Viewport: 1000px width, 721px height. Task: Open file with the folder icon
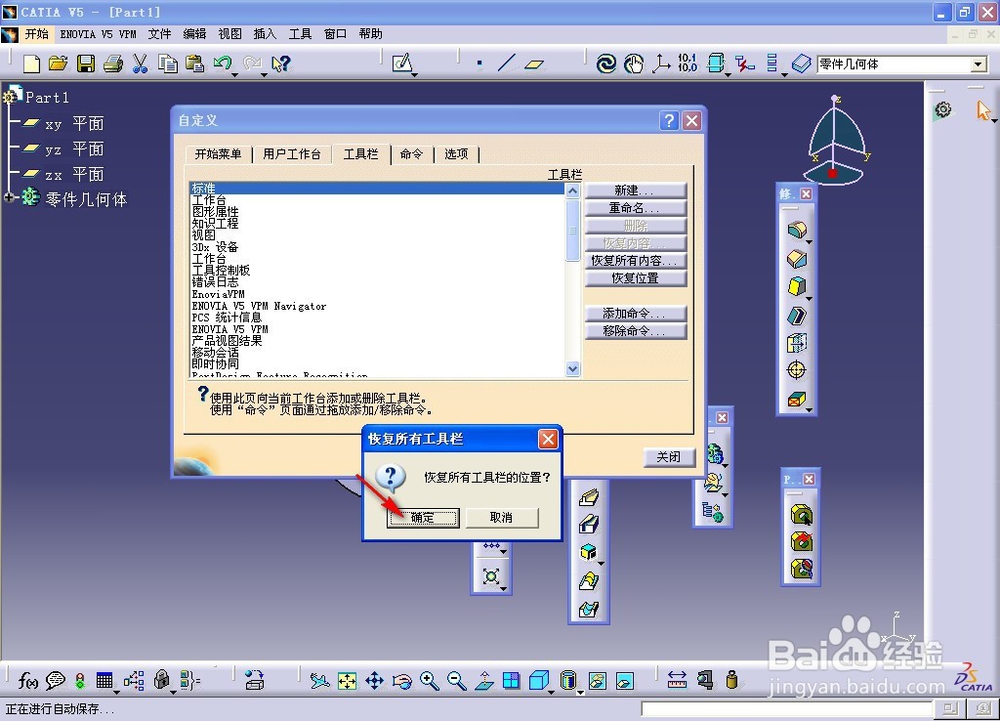(x=58, y=64)
